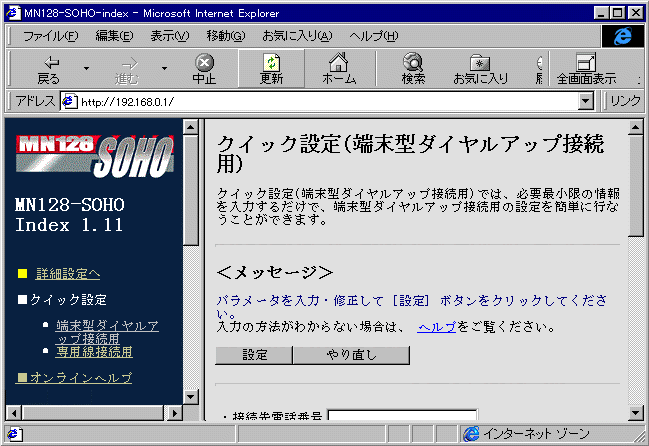Viewport: 649px width, 446px height.
Task: Open 端末型ダイヤルアップ接続用 link in sidebar
Action: (107, 332)
